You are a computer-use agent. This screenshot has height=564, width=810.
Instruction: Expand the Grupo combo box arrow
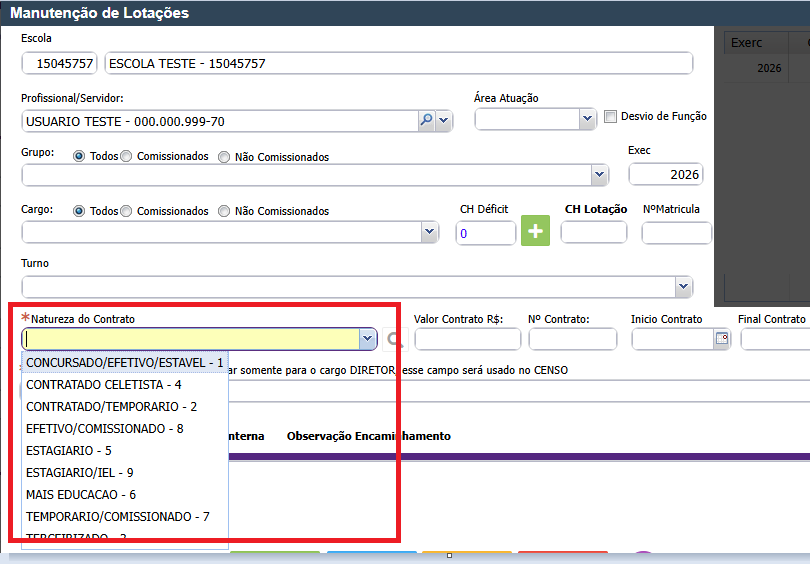tap(599, 175)
